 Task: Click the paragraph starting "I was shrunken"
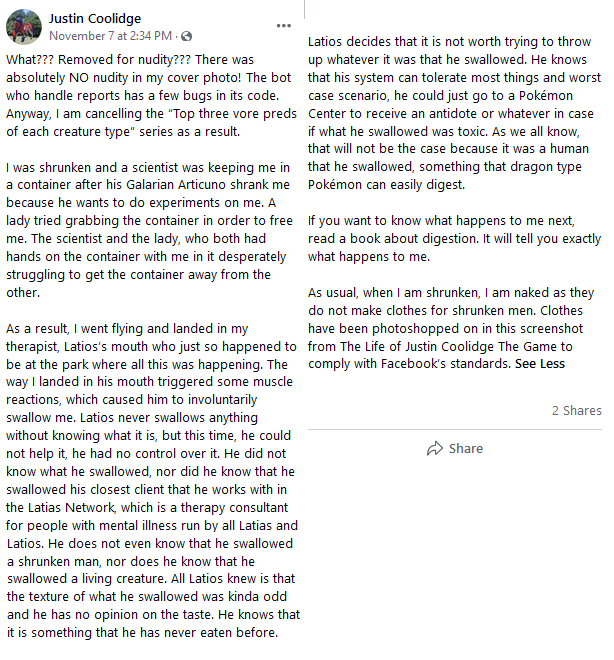click(x=149, y=230)
